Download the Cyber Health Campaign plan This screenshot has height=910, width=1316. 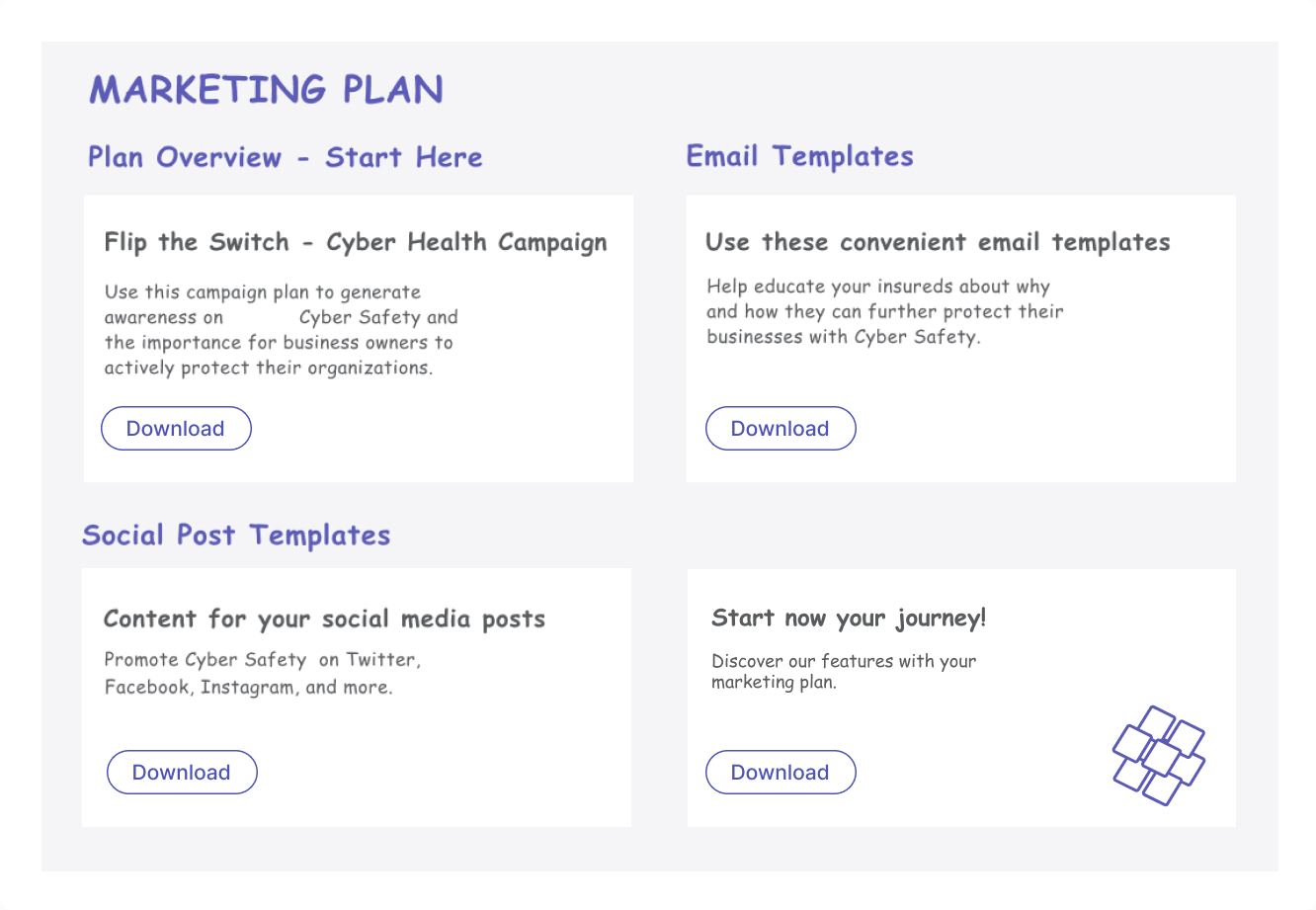click(x=176, y=429)
